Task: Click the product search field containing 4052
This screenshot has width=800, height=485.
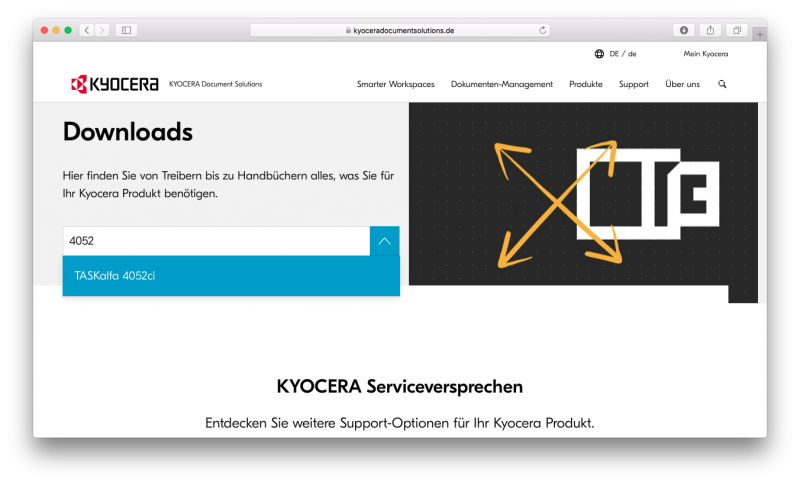Action: tap(216, 241)
